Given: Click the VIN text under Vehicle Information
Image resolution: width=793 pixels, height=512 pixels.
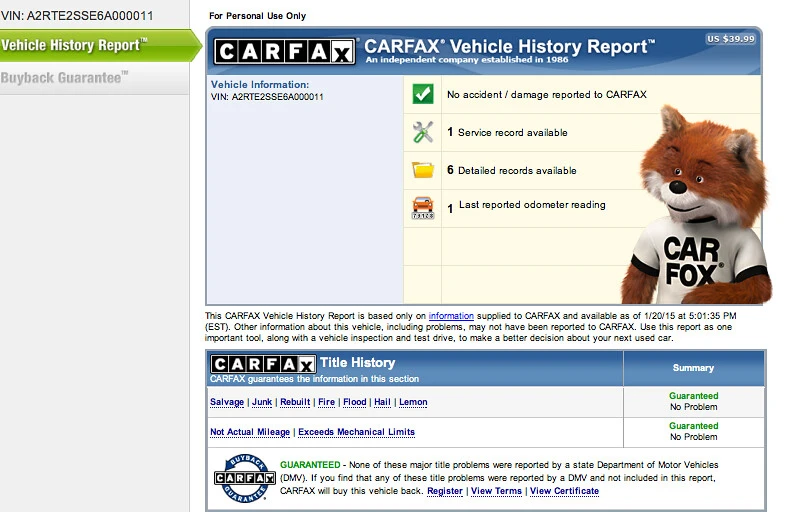Looking at the screenshot, I should click(x=267, y=97).
